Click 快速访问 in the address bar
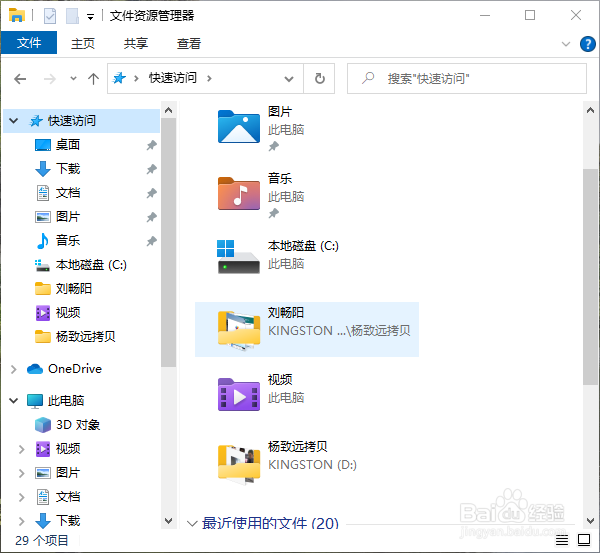 (173, 78)
